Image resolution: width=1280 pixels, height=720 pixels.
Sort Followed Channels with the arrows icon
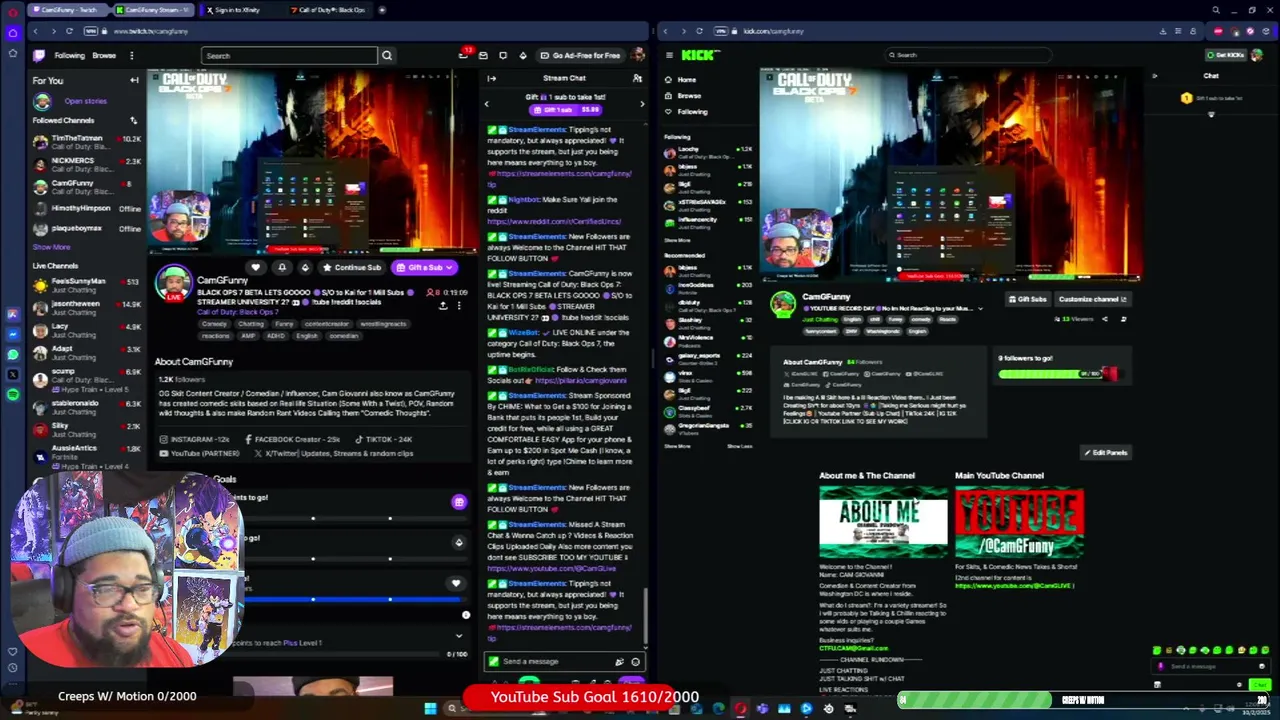tap(133, 120)
